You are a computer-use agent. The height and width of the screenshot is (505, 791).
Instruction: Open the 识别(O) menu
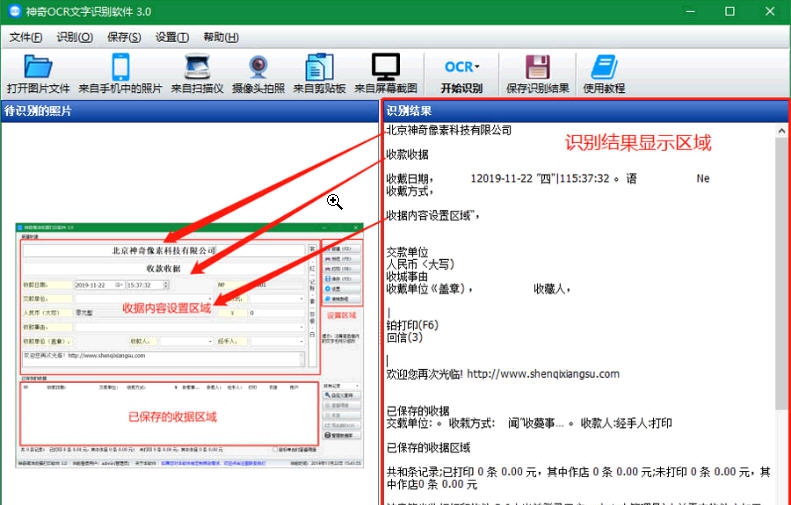point(75,37)
